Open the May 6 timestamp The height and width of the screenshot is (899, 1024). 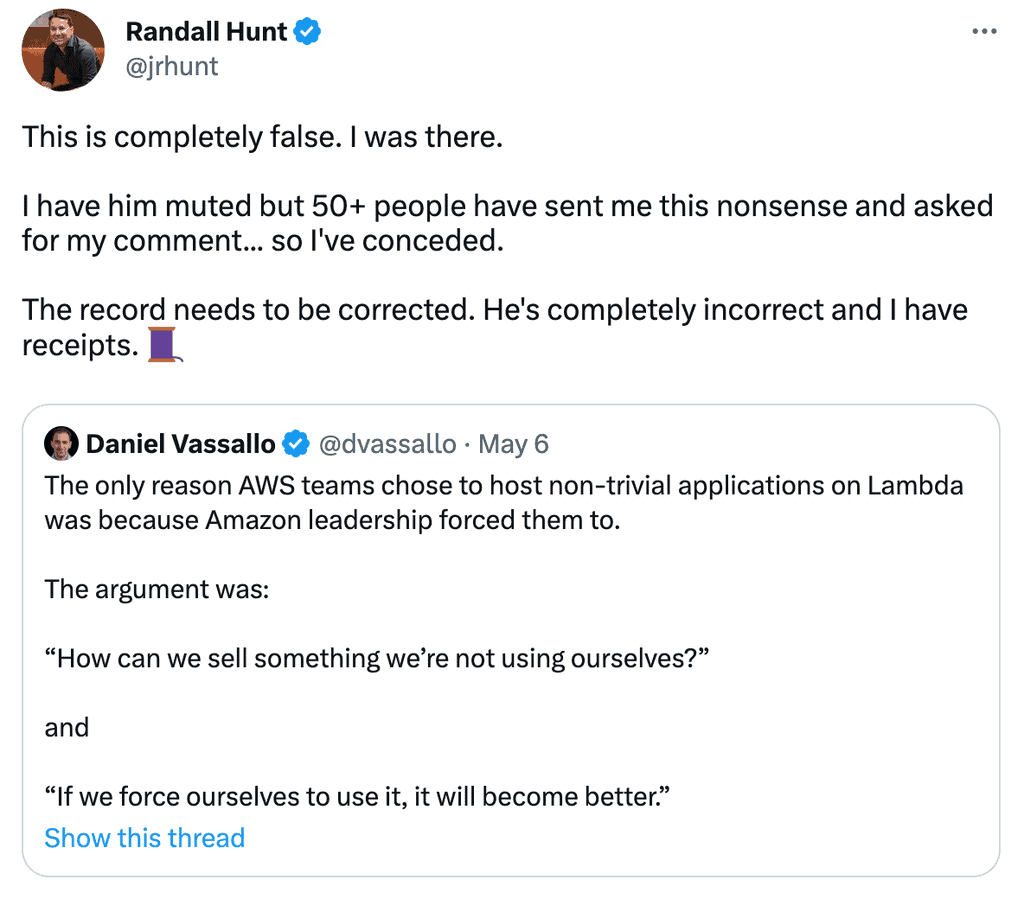click(513, 443)
